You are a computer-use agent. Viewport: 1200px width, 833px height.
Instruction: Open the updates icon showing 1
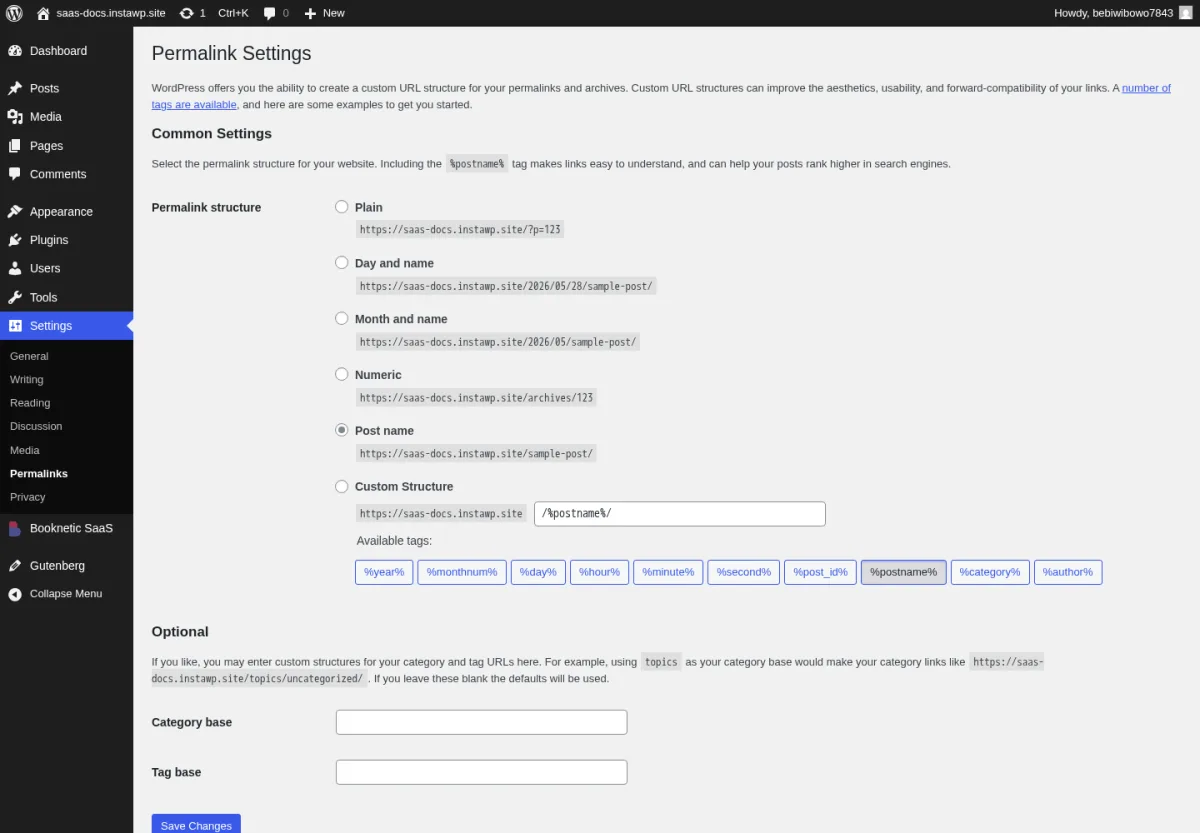pos(187,13)
